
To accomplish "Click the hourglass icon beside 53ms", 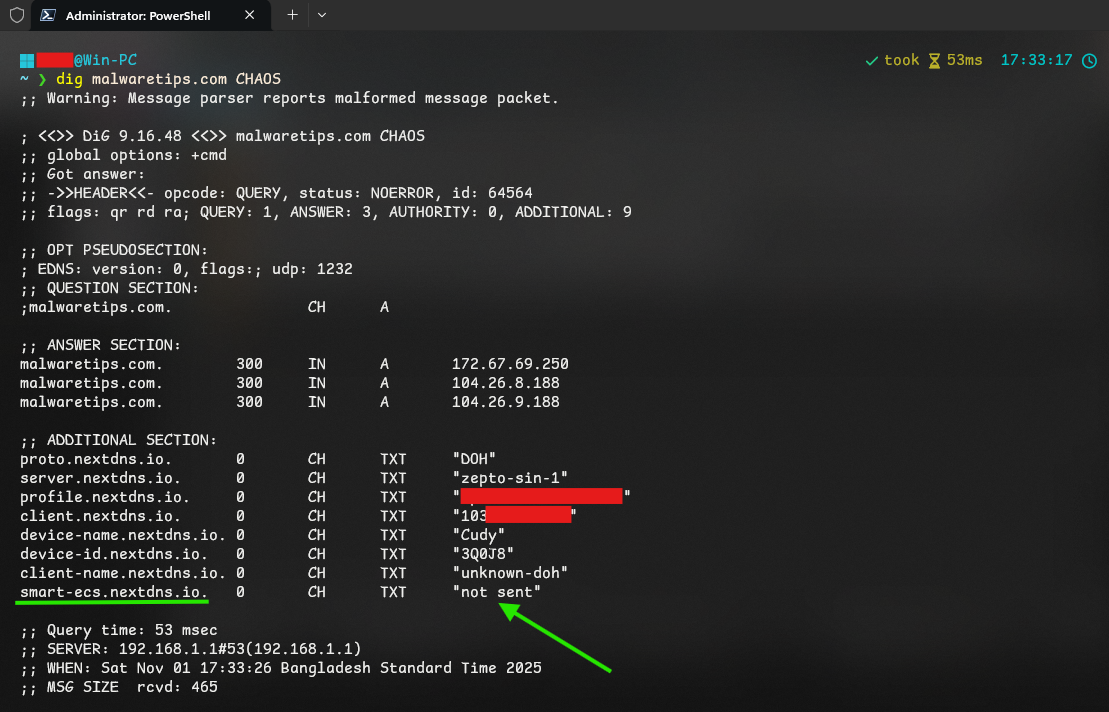I will (x=934, y=61).
